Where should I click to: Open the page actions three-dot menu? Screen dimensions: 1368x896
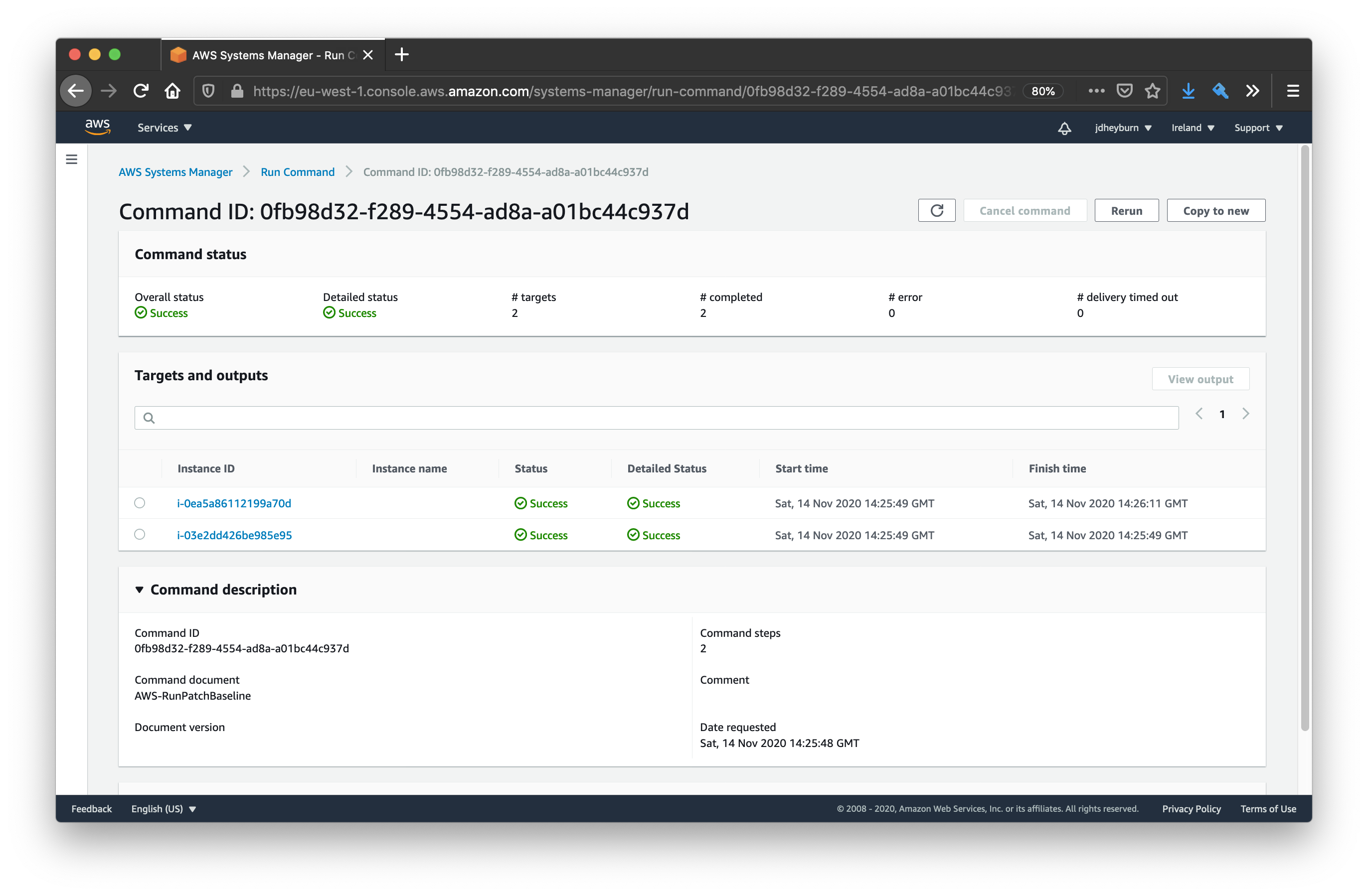(1096, 91)
